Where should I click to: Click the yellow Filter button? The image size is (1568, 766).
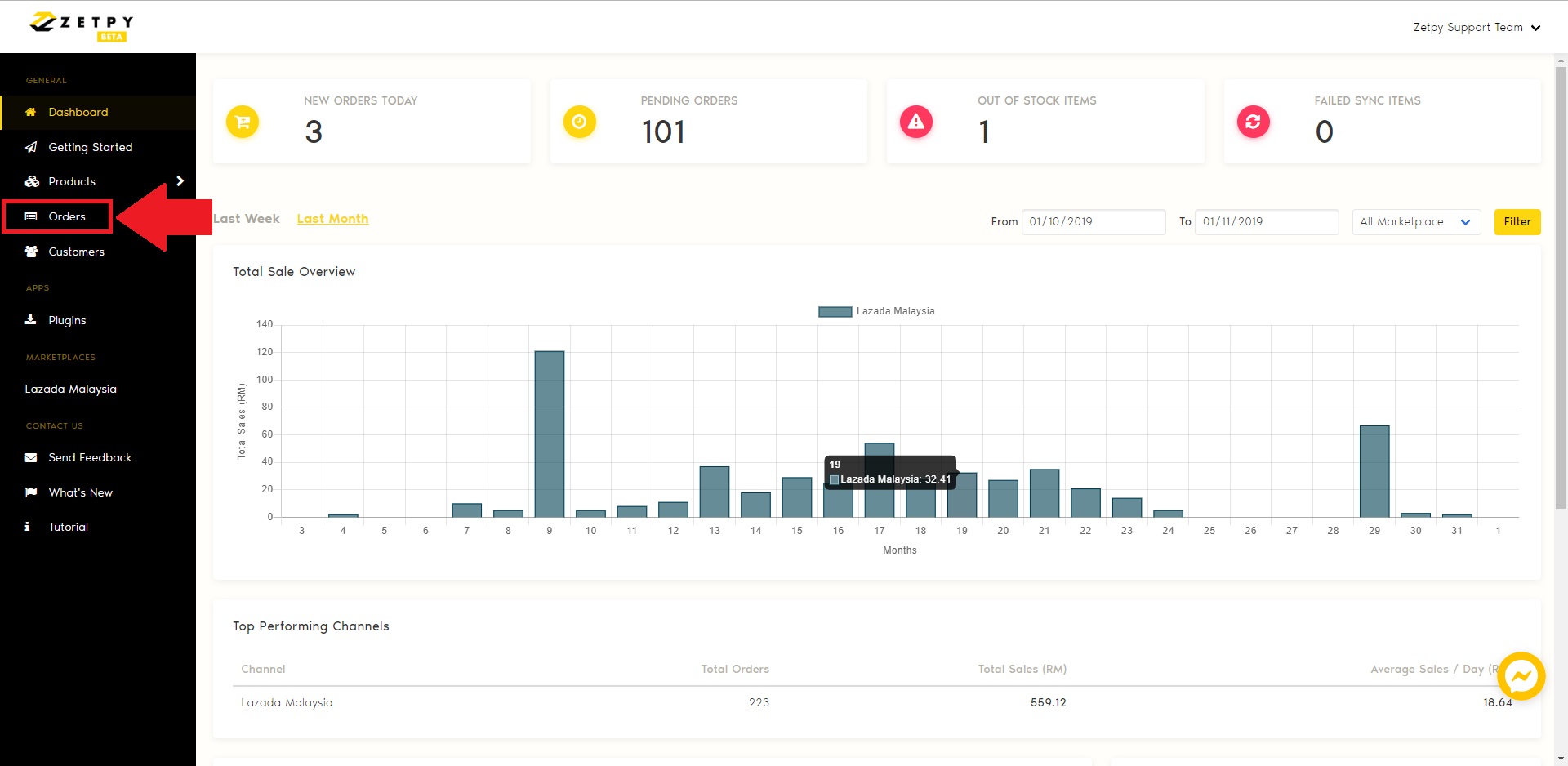(x=1517, y=222)
